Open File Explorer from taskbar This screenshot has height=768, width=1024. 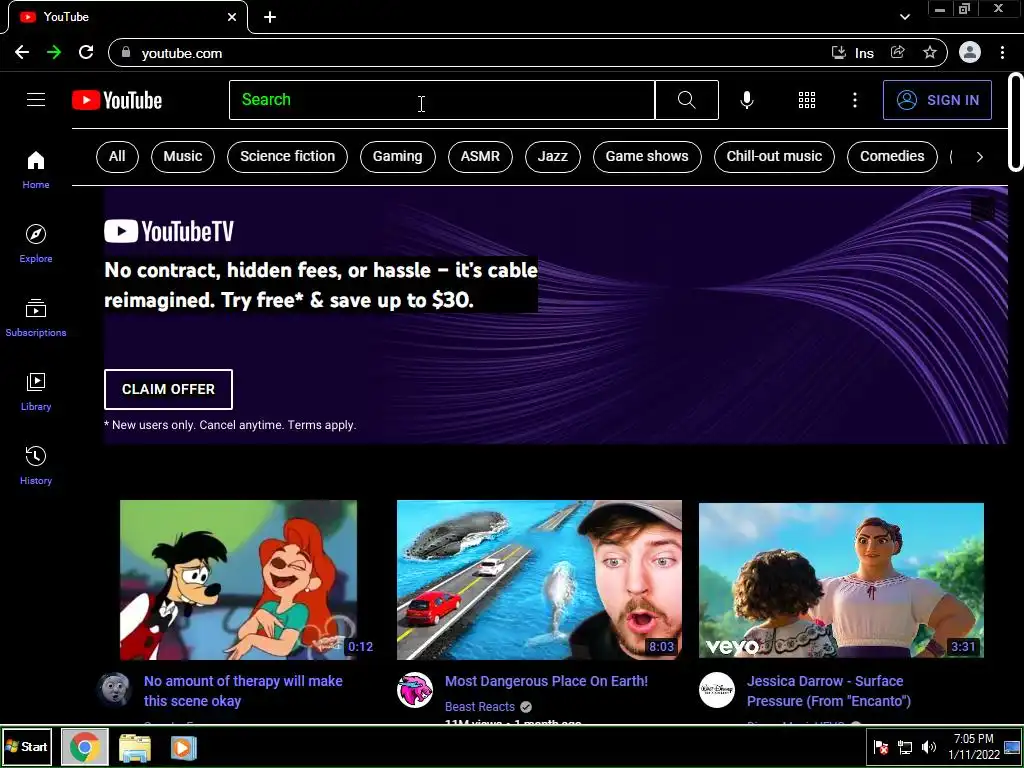[x=135, y=748]
